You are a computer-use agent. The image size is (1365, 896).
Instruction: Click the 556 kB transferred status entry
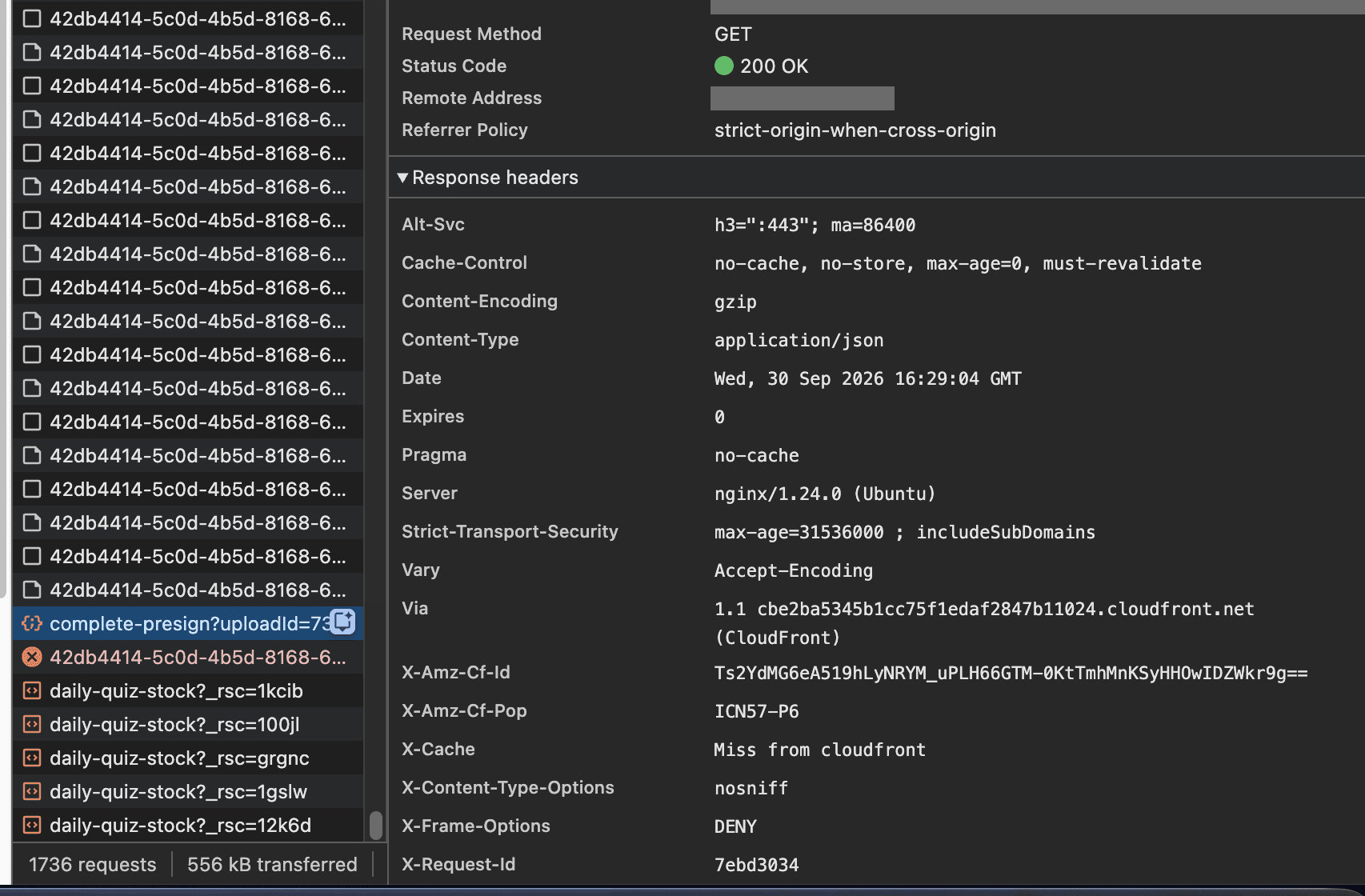tap(272, 865)
